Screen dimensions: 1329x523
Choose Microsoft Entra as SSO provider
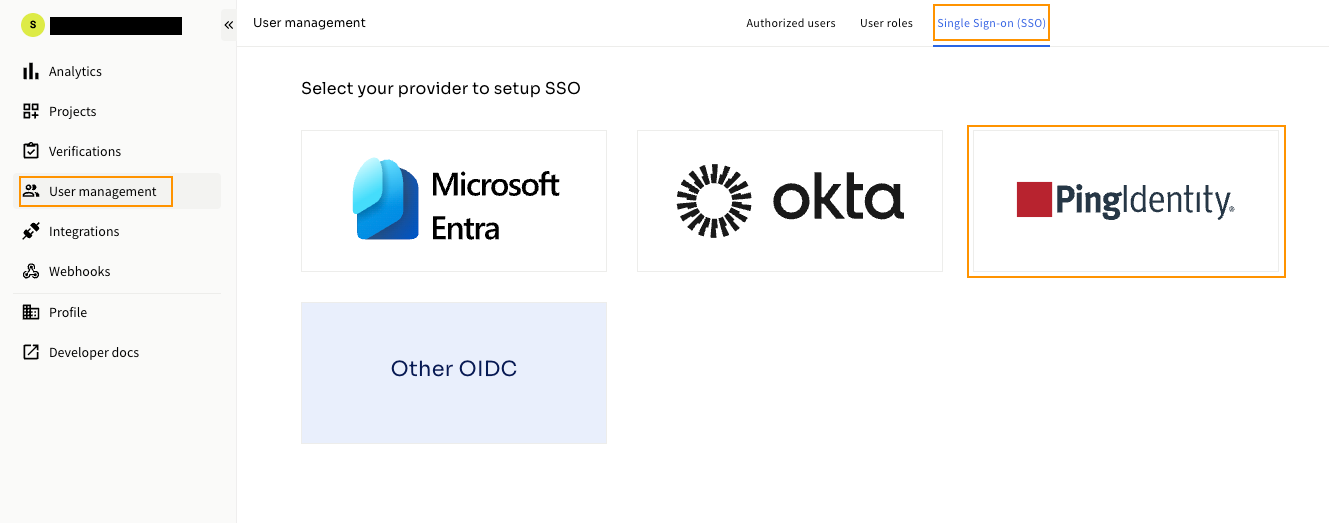click(x=454, y=201)
